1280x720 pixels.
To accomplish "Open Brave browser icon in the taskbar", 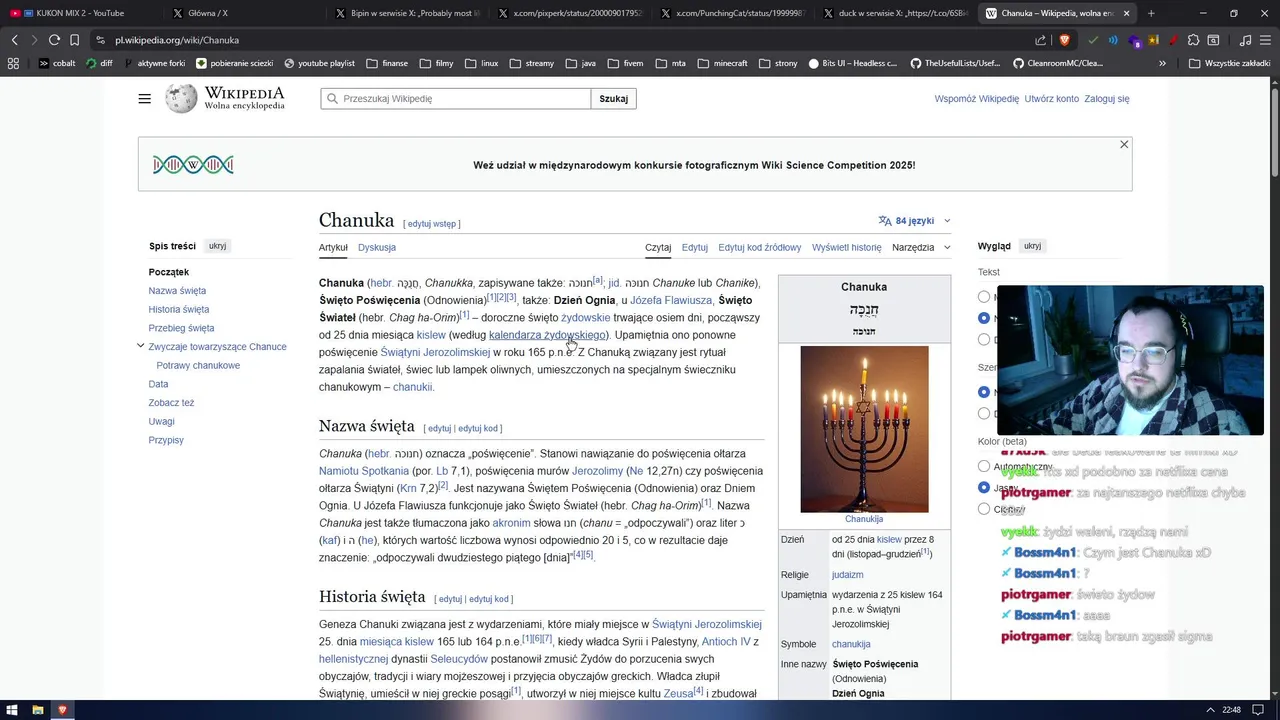I will 62,710.
